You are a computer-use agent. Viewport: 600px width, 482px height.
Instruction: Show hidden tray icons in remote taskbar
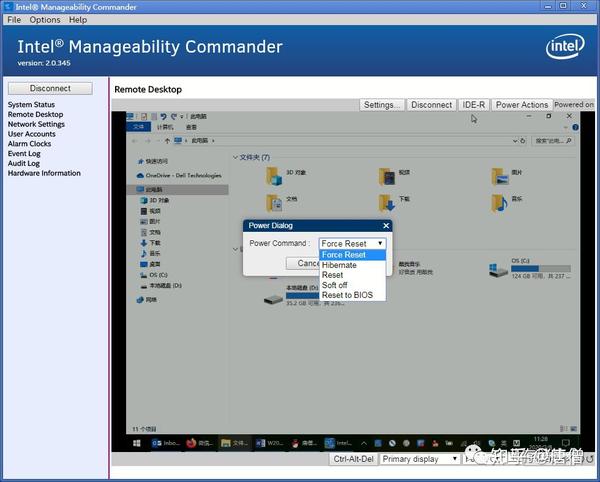364,443
